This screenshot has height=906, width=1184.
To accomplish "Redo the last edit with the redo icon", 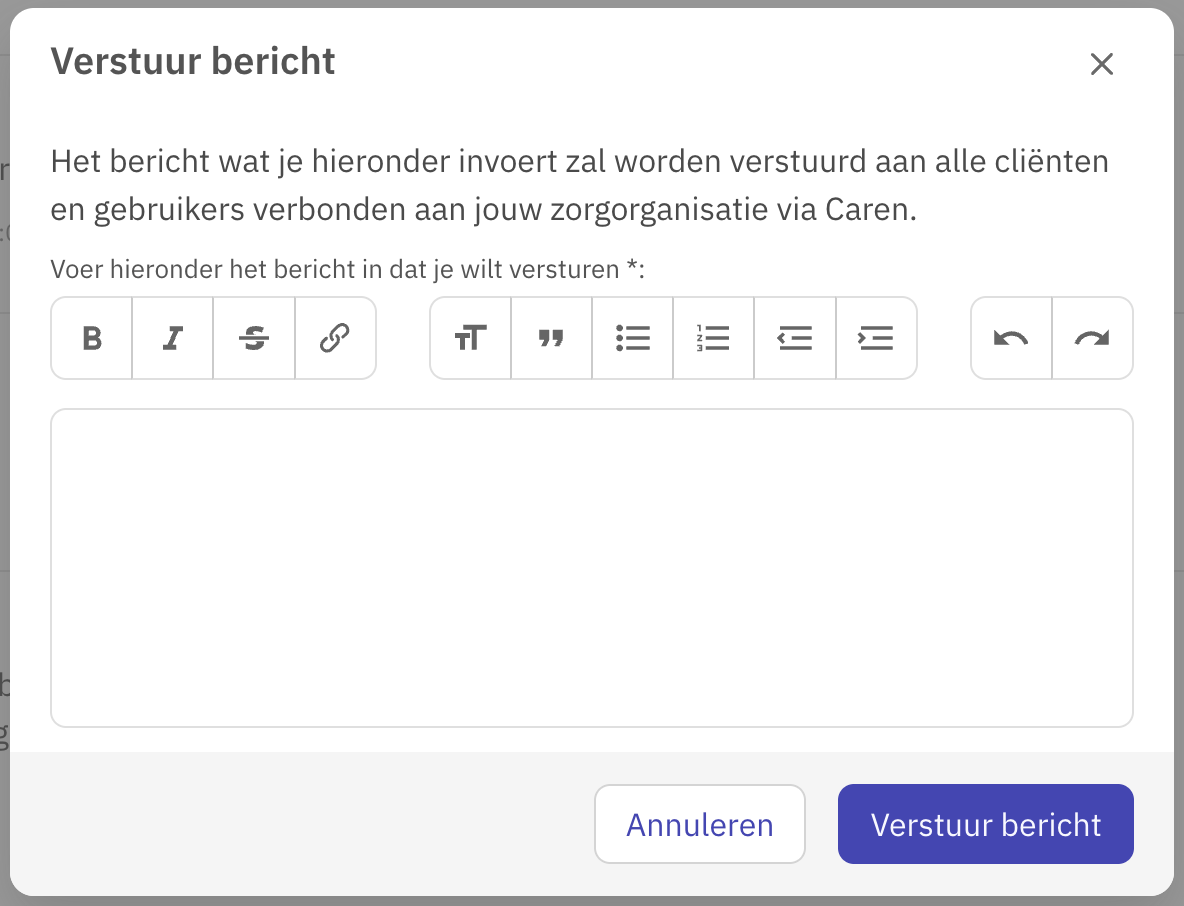I will [x=1091, y=338].
